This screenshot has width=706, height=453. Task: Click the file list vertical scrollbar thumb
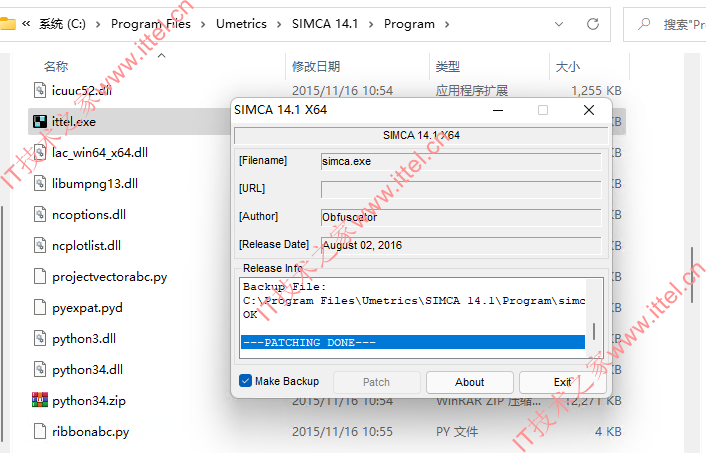[x=693, y=275]
